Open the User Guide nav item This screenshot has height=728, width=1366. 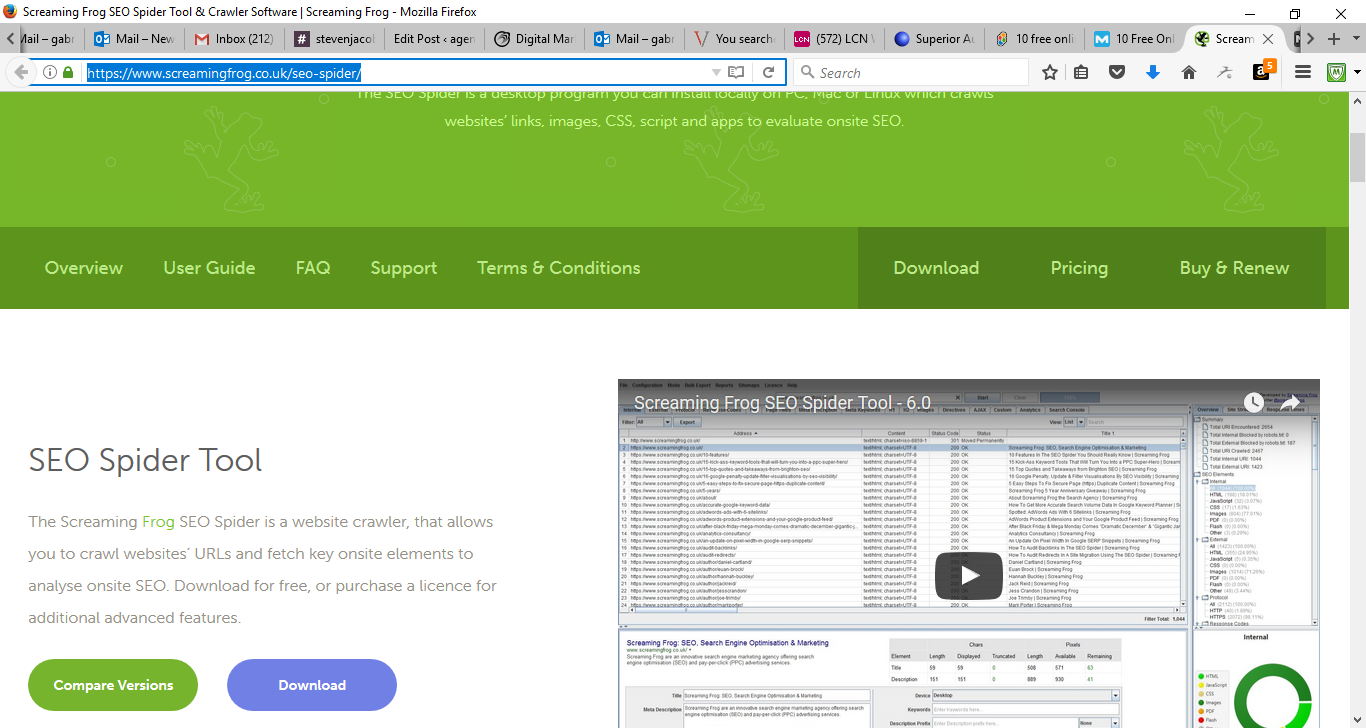pos(209,268)
